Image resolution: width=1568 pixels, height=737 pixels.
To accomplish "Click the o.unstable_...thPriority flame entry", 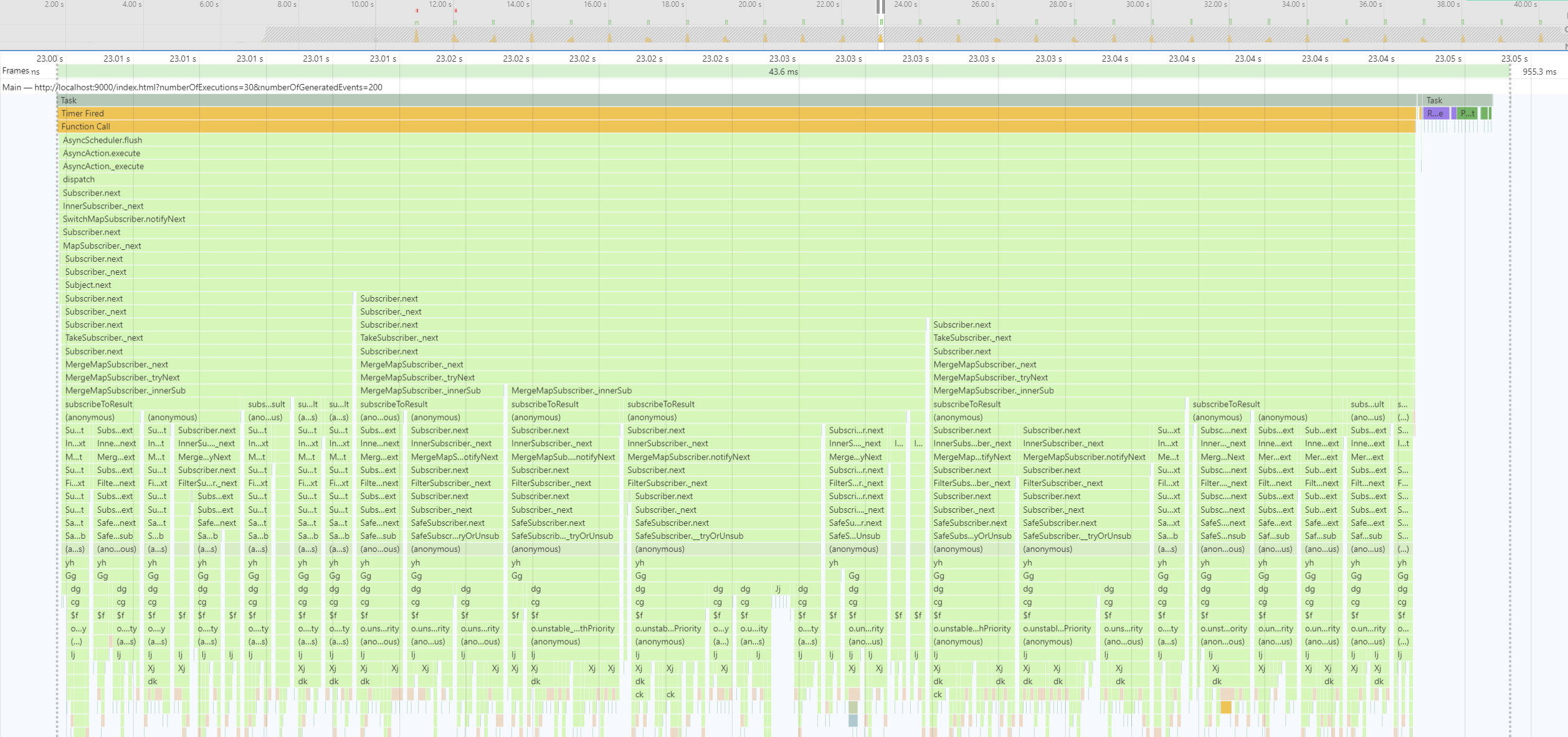I will (572, 629).
